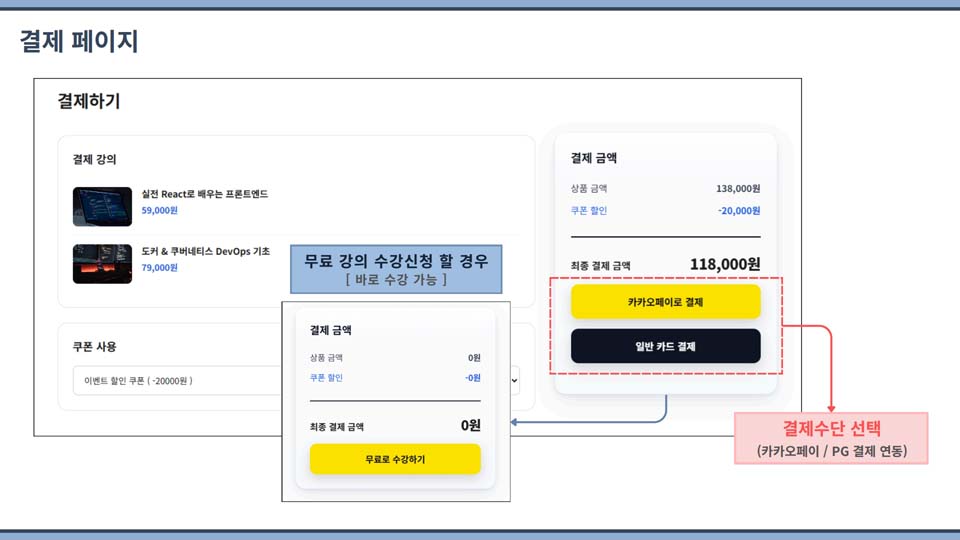This screenshot has width=960, height=540.
Task: Select the 결제 페이지 slide title
Action: click(79, 41)
